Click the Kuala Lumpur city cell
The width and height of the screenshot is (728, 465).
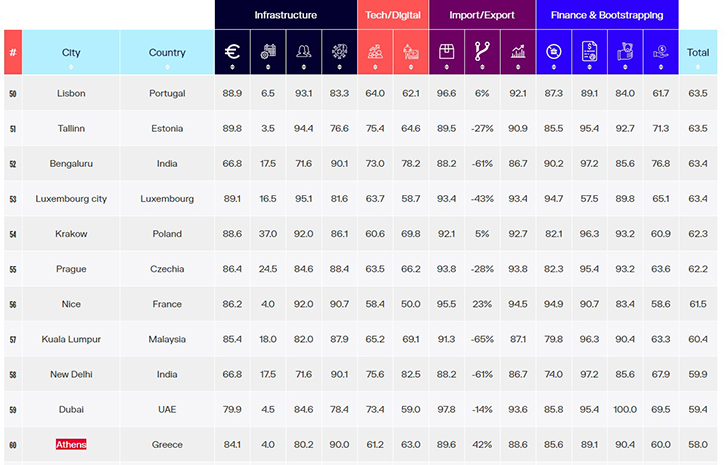coord(71,339)
